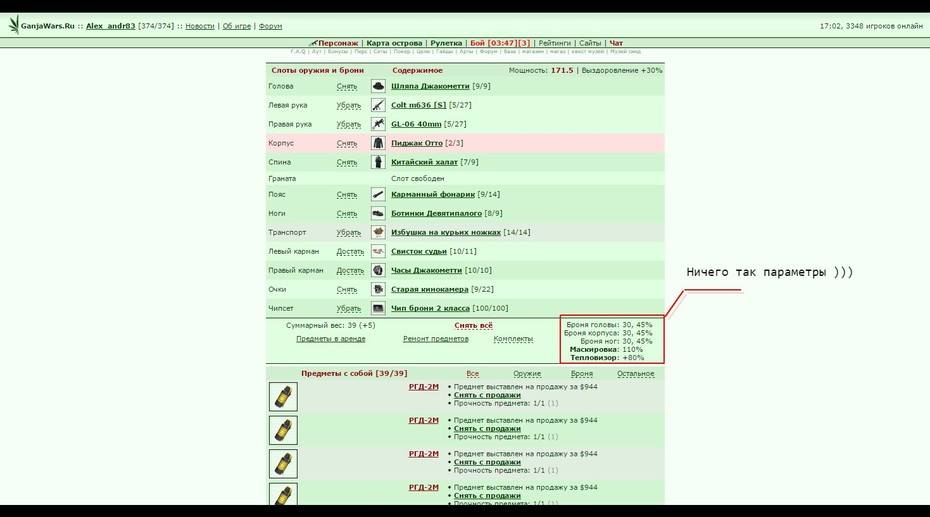Click Снять for the Пояс slot
The height and width of the screenshot is (517, 930).
click(347, 194)
